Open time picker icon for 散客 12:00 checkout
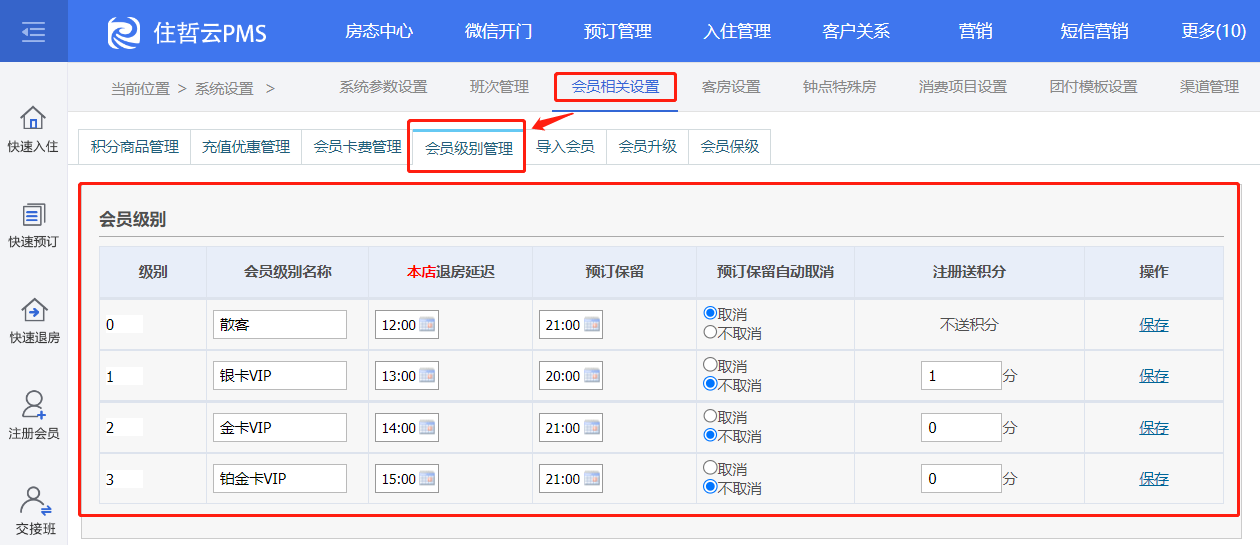 [427, 324]
